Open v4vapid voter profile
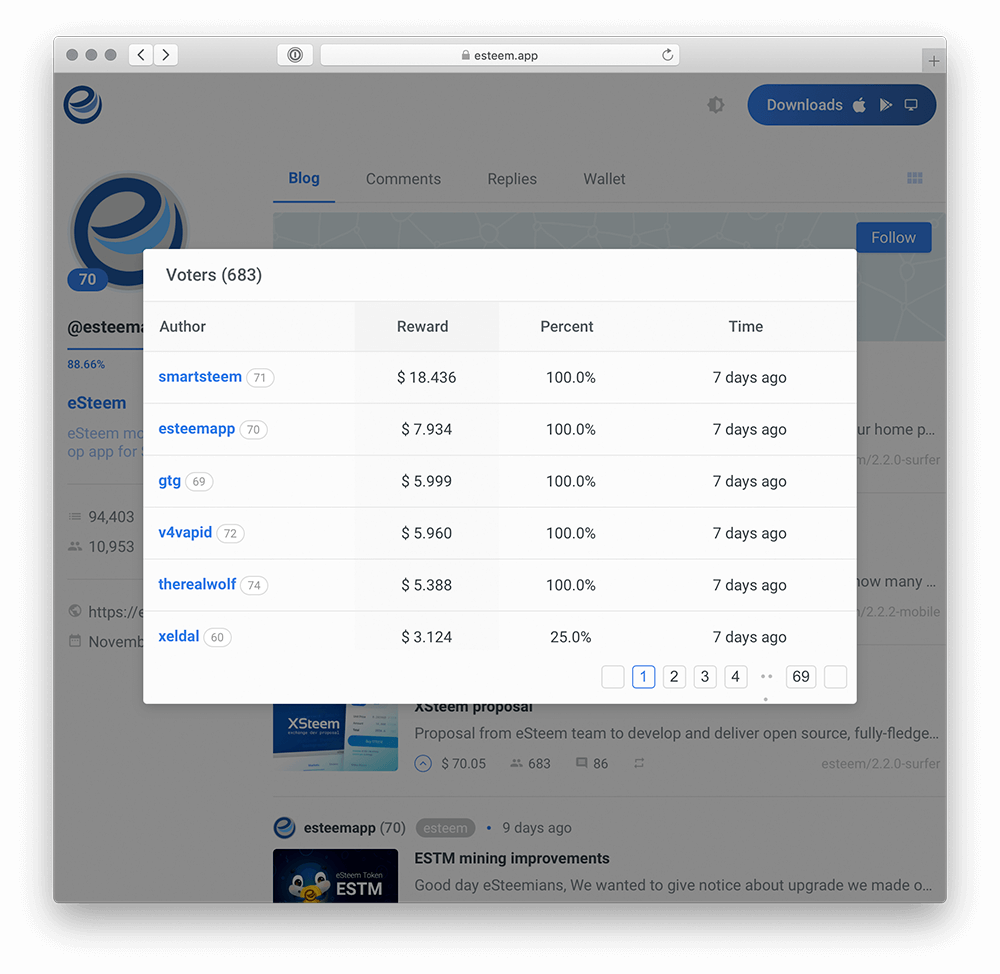 click(x=185, y=533)
